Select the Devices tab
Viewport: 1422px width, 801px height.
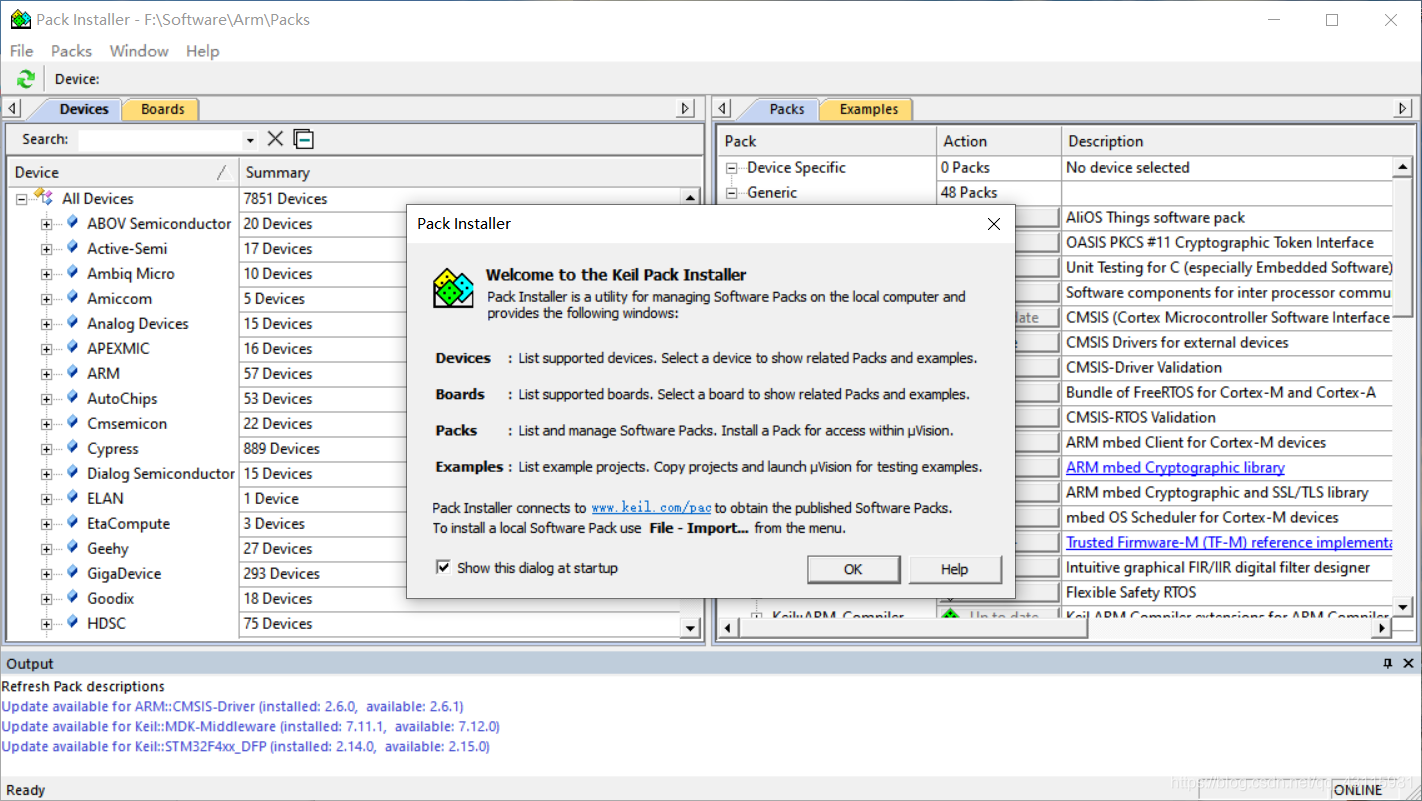coord(83,109)
